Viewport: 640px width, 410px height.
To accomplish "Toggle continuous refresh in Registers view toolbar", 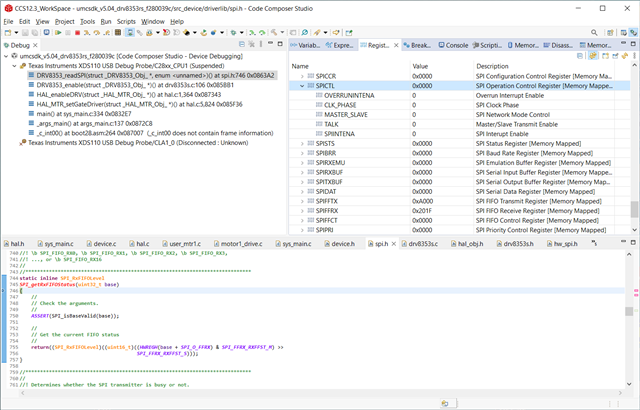I will pos(593,55).
